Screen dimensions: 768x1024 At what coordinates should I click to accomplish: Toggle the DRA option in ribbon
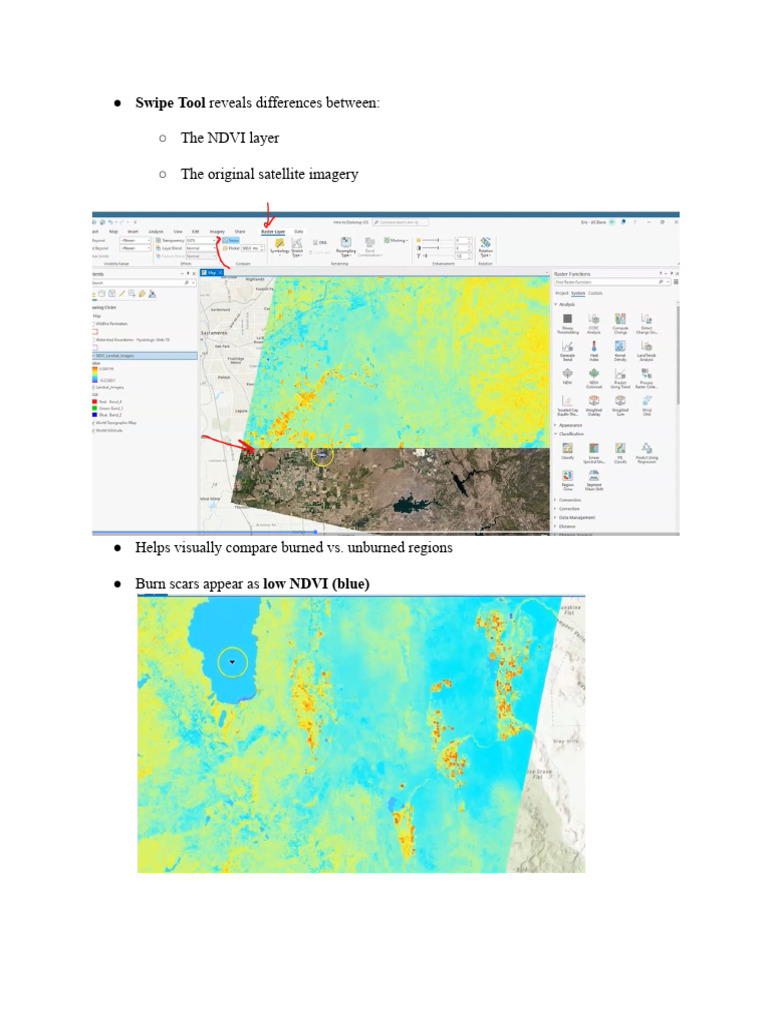320,242
